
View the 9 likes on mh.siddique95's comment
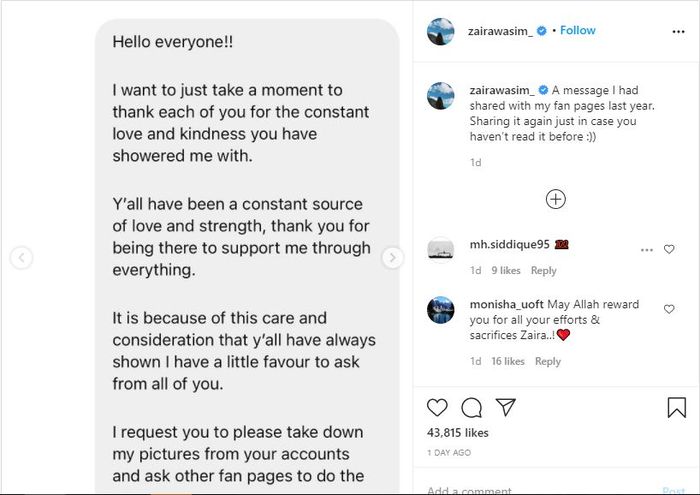[506, 271]
